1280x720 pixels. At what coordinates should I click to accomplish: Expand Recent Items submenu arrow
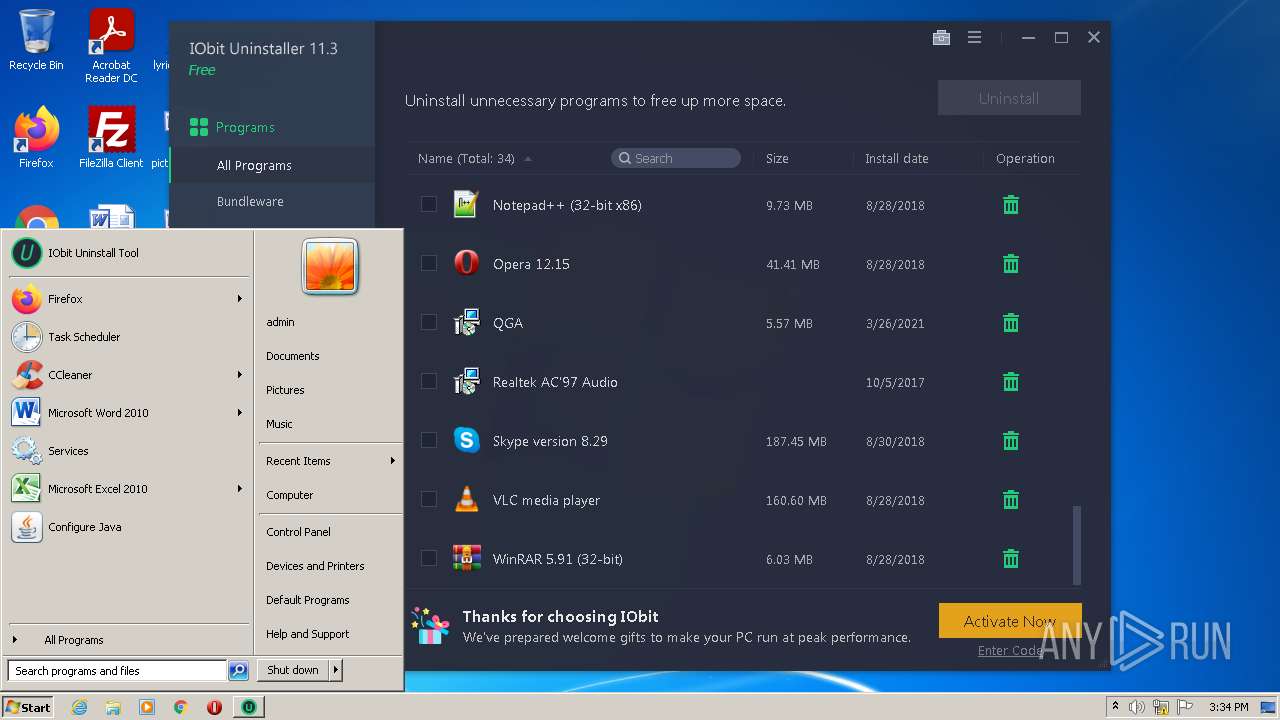(x=392, y=461)
